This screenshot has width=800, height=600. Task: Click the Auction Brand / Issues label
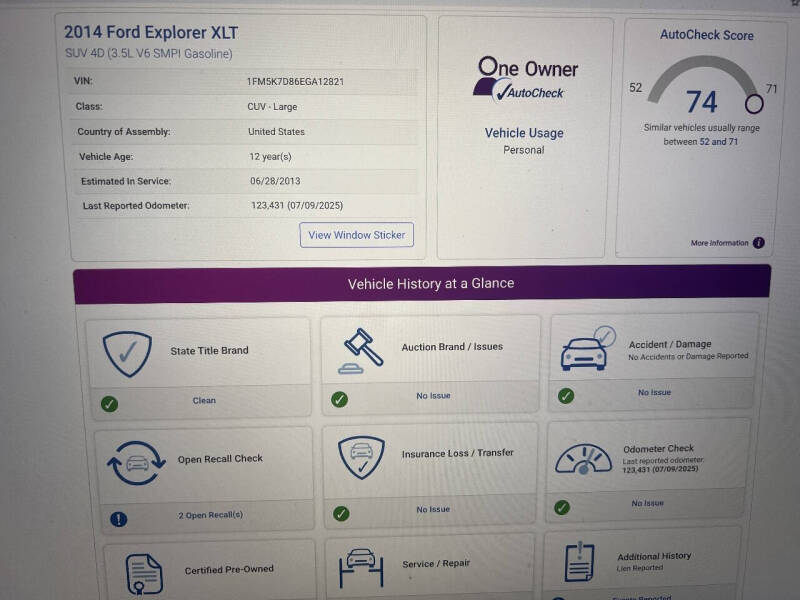click(452, 347)
